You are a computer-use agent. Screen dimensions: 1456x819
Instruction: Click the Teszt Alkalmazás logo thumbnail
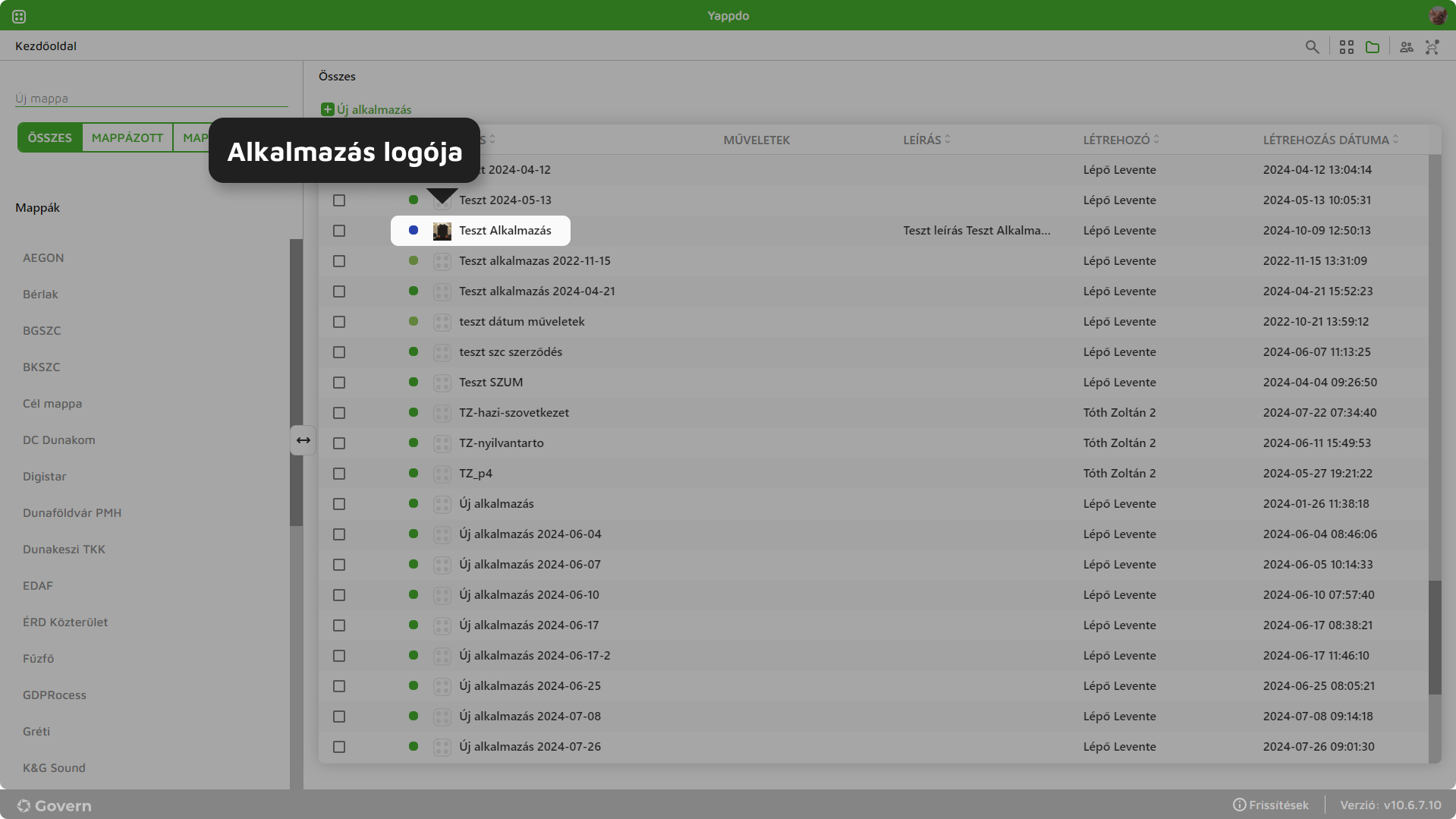[442, 231]
